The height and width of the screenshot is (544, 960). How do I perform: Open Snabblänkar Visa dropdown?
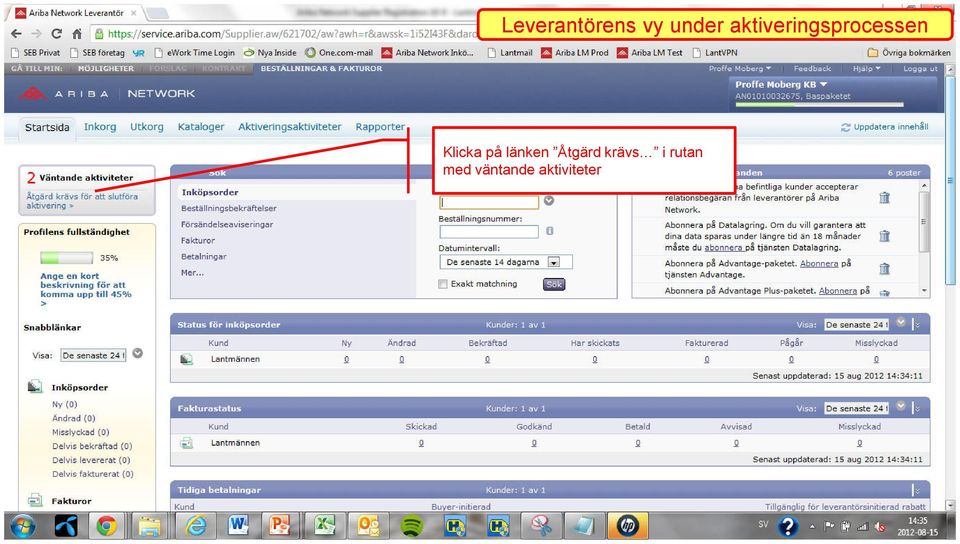(93, 355)
